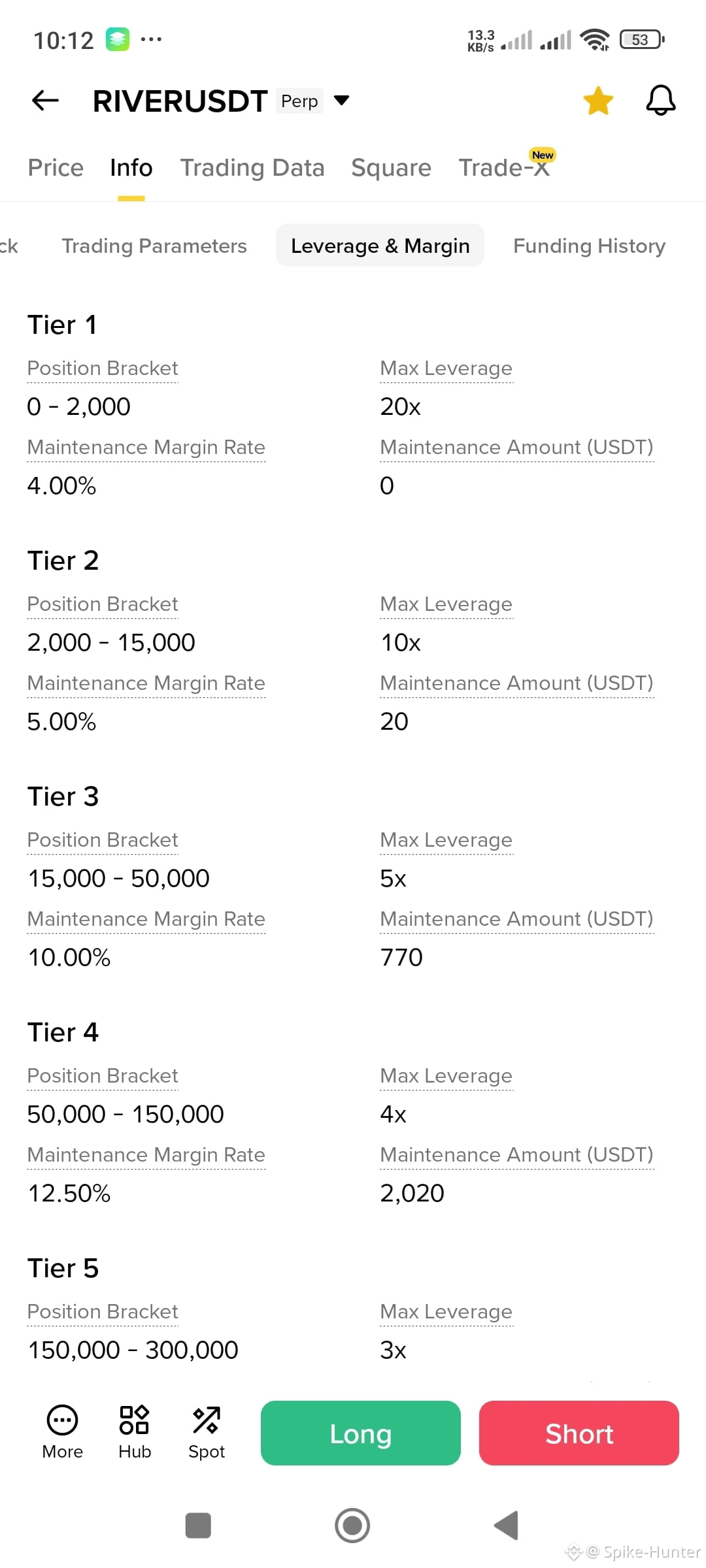Tap the Android recent apps square
The height and width of the screenshot is (1568, 706).
(x=198, y=1526)
